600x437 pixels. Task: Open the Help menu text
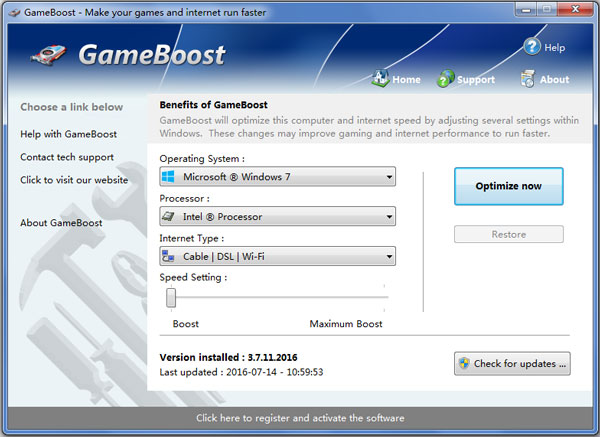[x=554, y=47]
